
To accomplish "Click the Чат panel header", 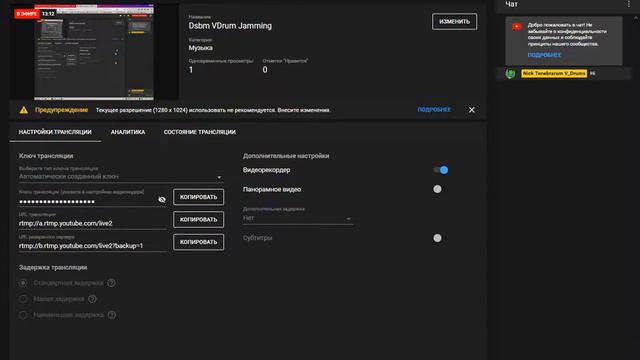I will coord(511,4).
